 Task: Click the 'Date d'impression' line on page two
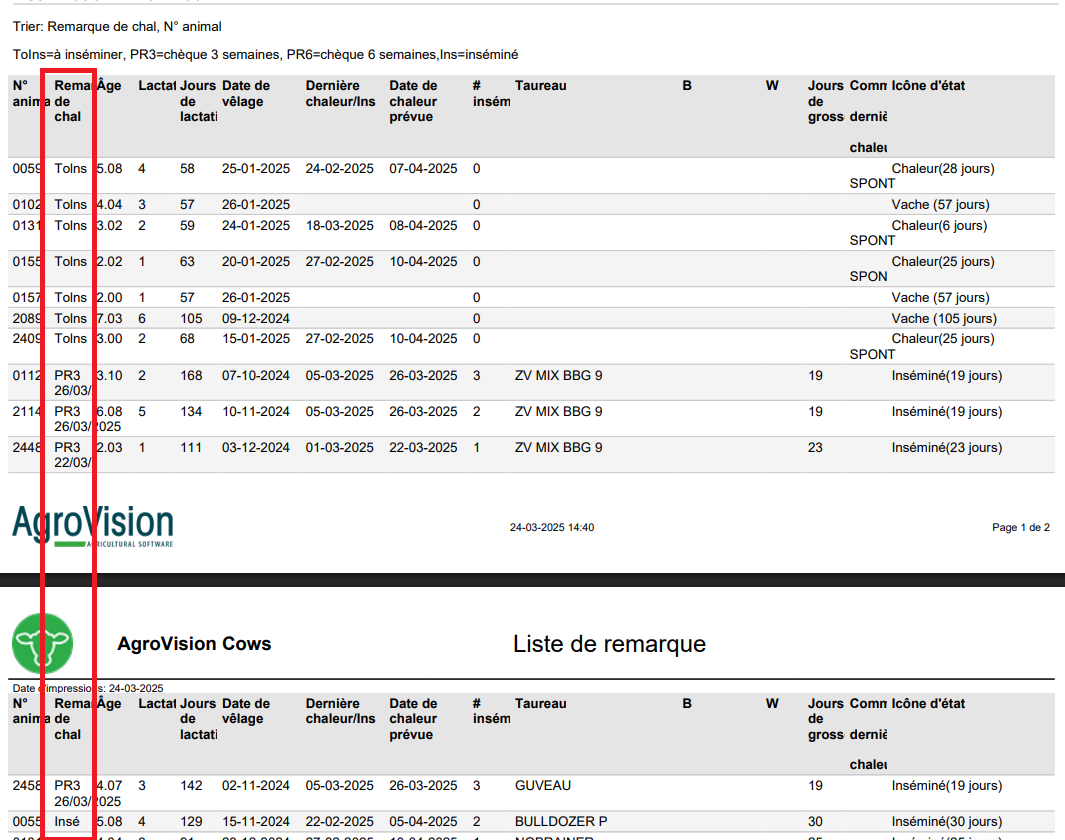88,688
